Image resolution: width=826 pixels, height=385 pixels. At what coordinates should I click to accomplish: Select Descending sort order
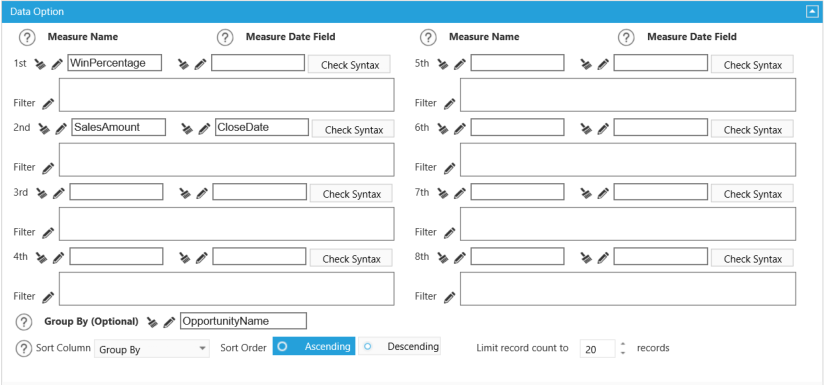pos(399,347)
